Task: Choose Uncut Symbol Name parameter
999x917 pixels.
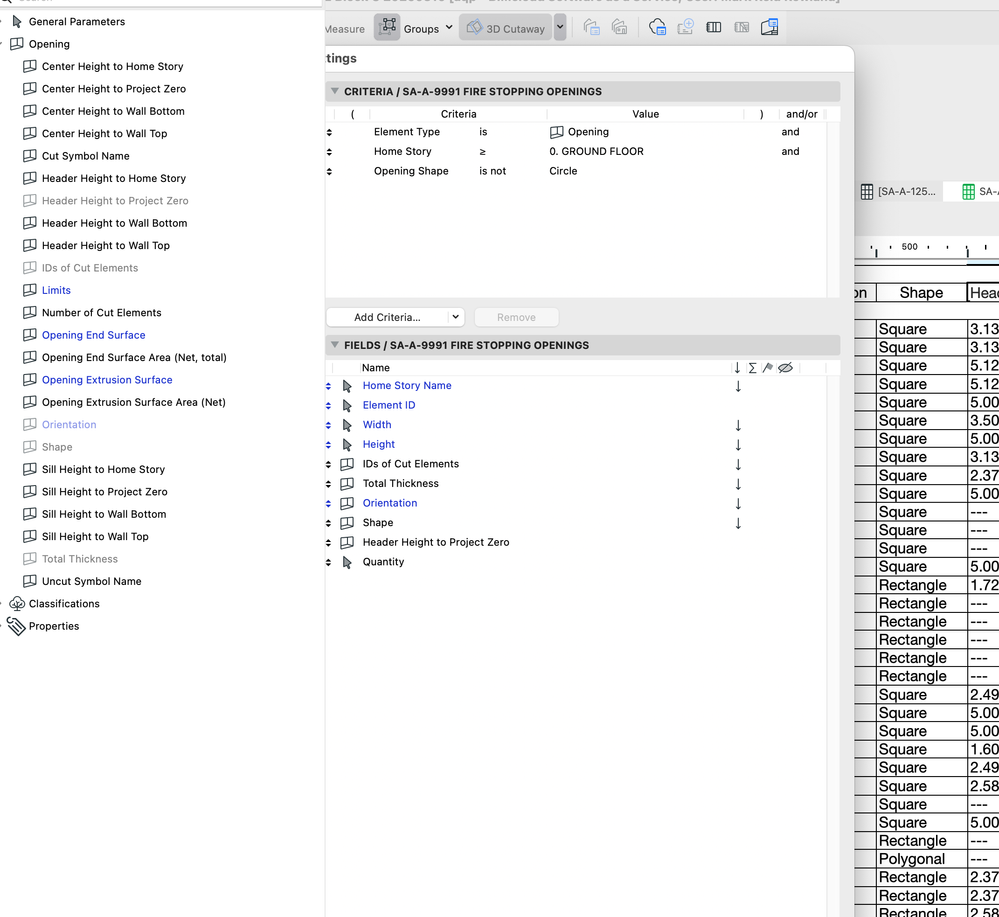Action: click(x=91, y=581)
